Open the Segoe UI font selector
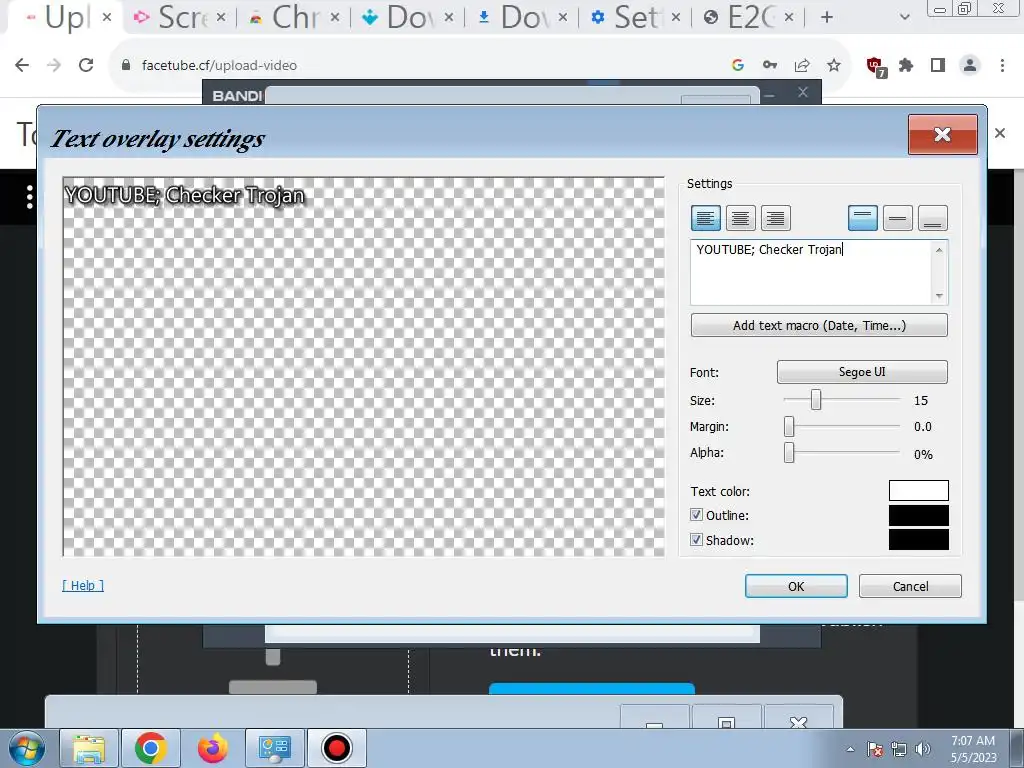The width and height of the screenshot is (1024, 768). (x=862, y=372)
